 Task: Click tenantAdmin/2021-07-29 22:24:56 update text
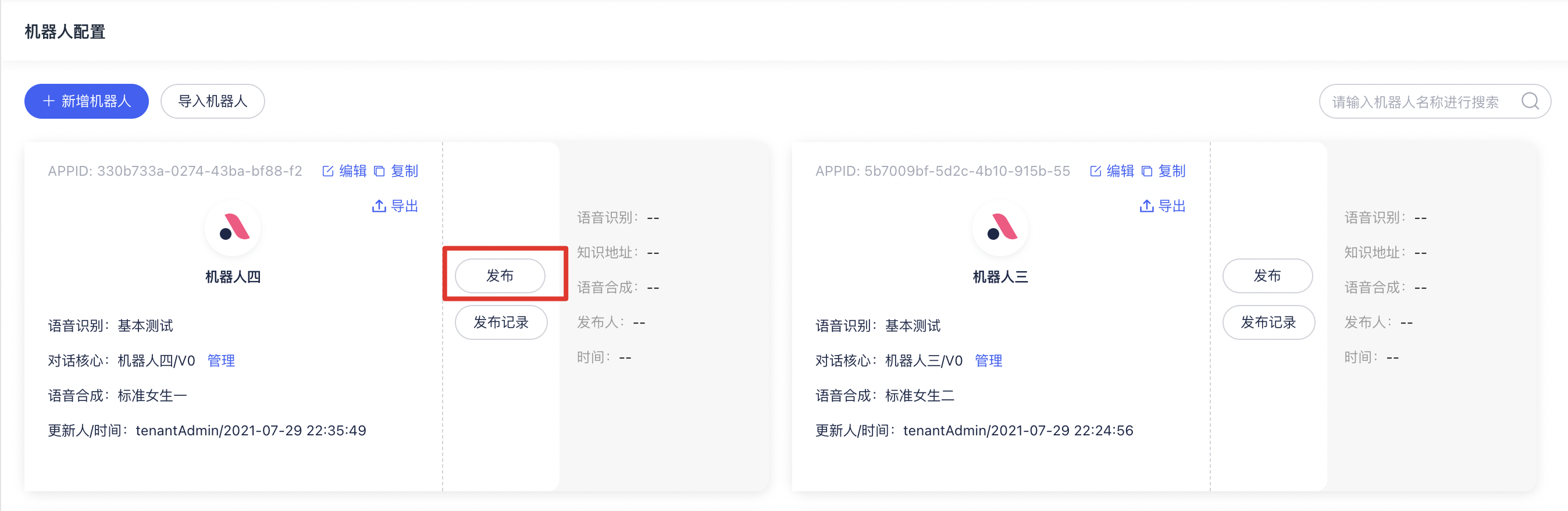(1018, 431)
